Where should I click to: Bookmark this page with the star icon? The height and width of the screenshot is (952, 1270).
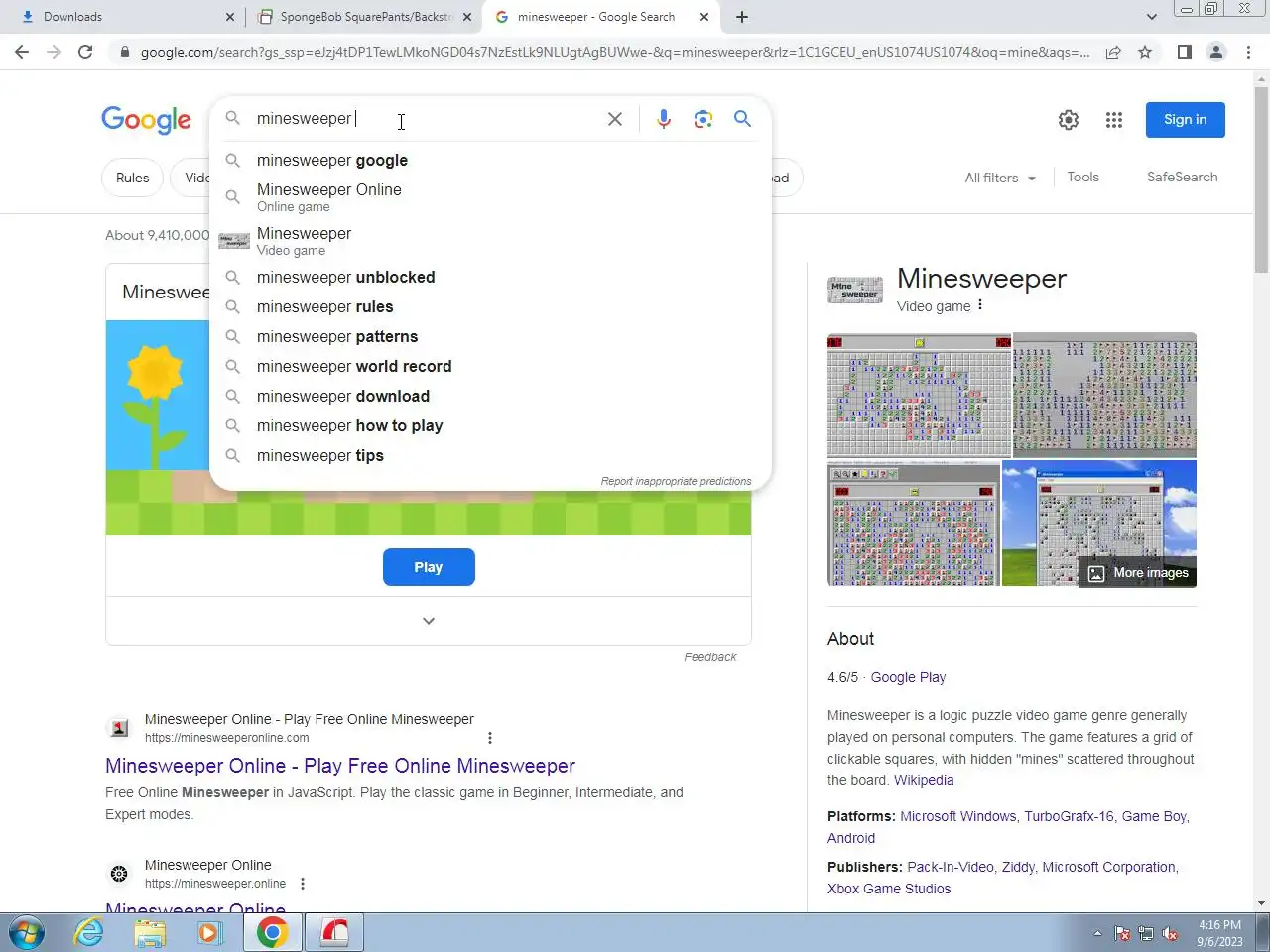(1145, 52)
